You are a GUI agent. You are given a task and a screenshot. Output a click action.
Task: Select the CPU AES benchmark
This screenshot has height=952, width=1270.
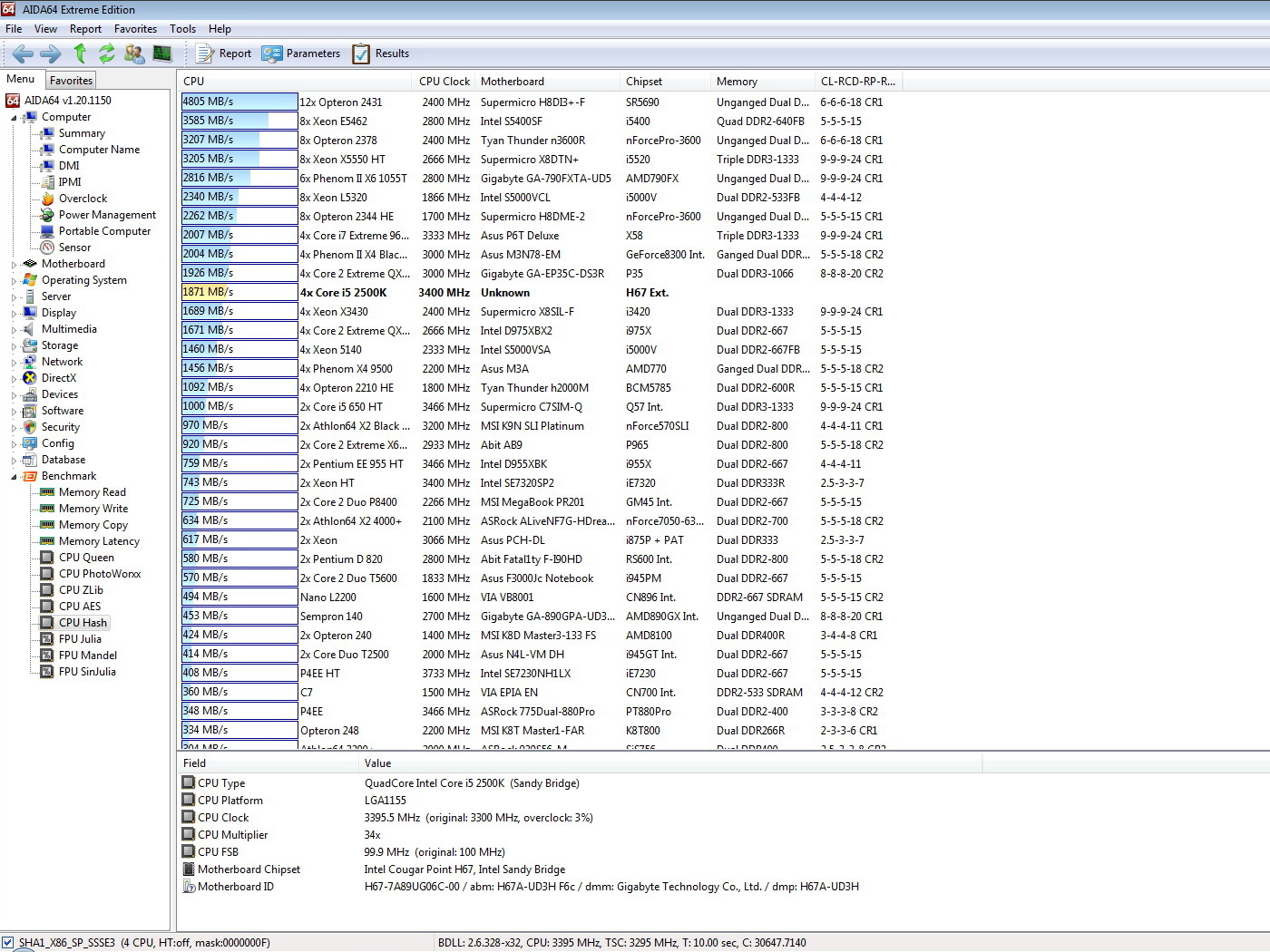pyautogui.click(x=80, y=607)
